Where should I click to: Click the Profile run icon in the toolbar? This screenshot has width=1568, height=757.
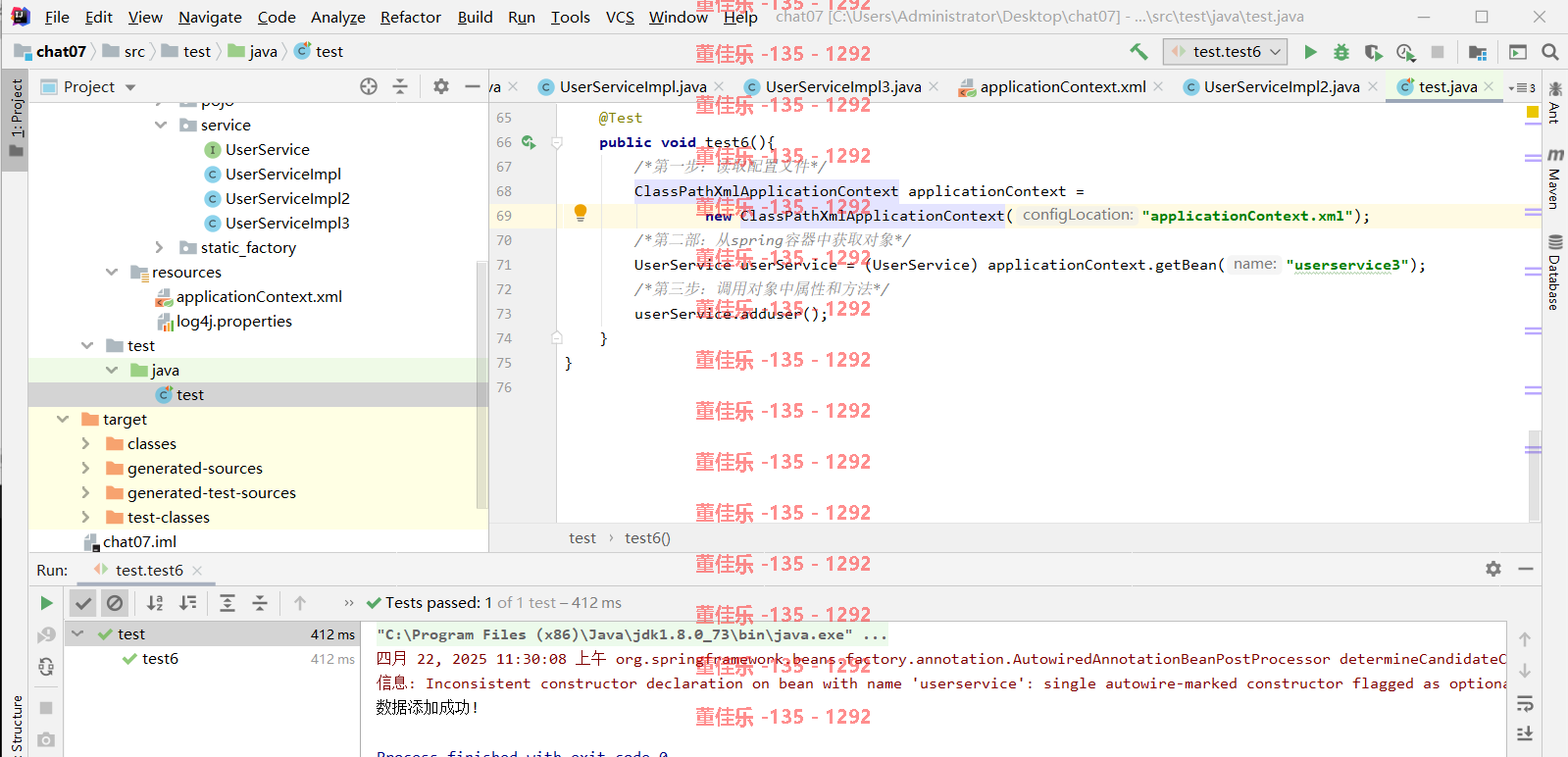click(1406, 52)
